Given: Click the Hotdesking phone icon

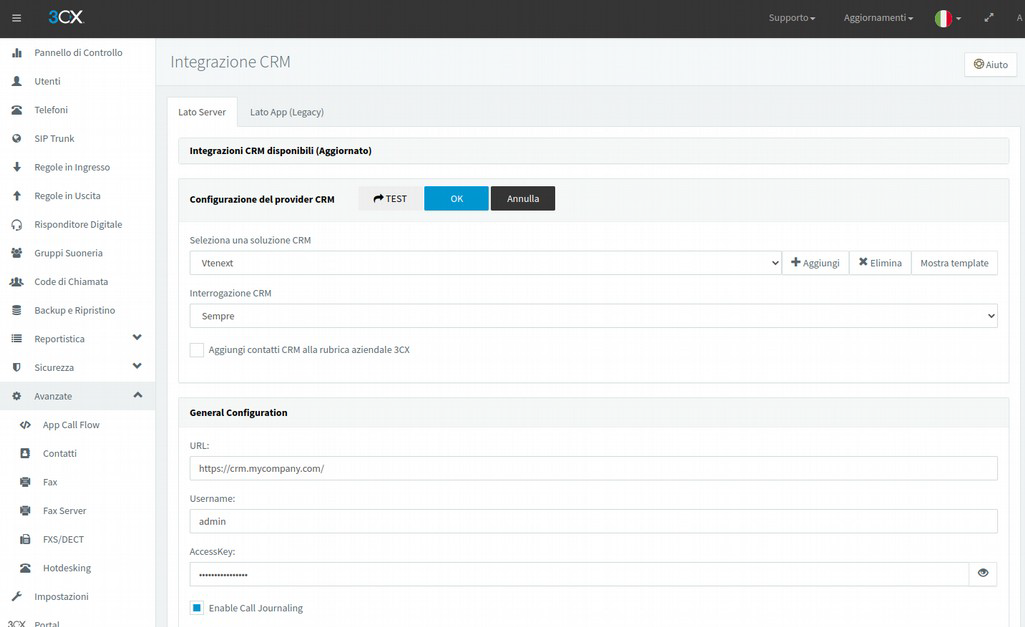Looking at the screenshot, I should [25, 568].
